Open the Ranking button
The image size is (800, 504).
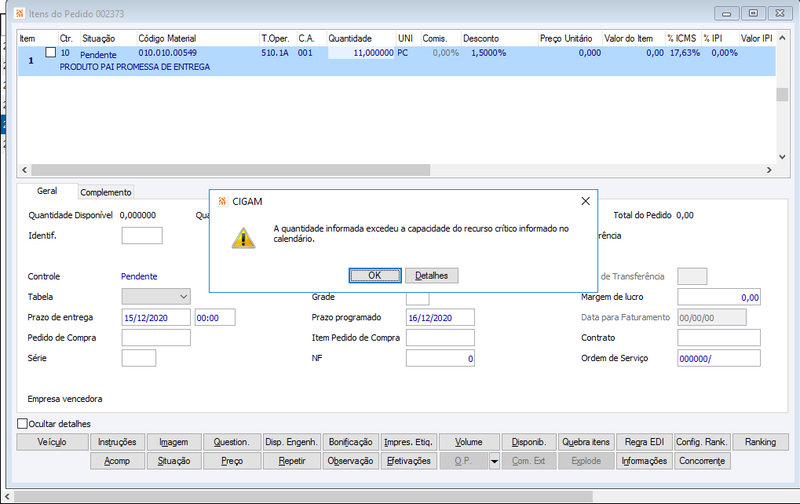(x=760, y=442)
